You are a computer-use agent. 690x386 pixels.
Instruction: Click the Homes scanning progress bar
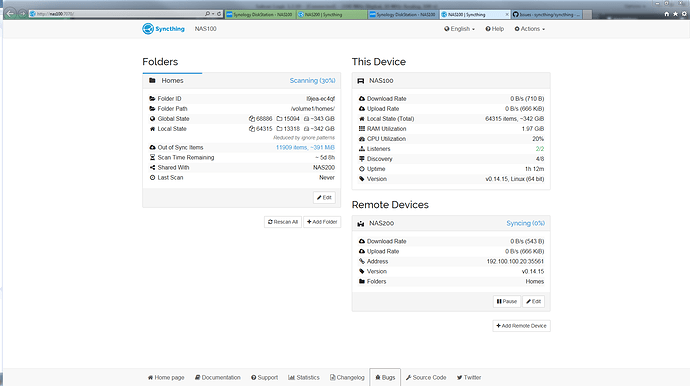tap(172, 73)
